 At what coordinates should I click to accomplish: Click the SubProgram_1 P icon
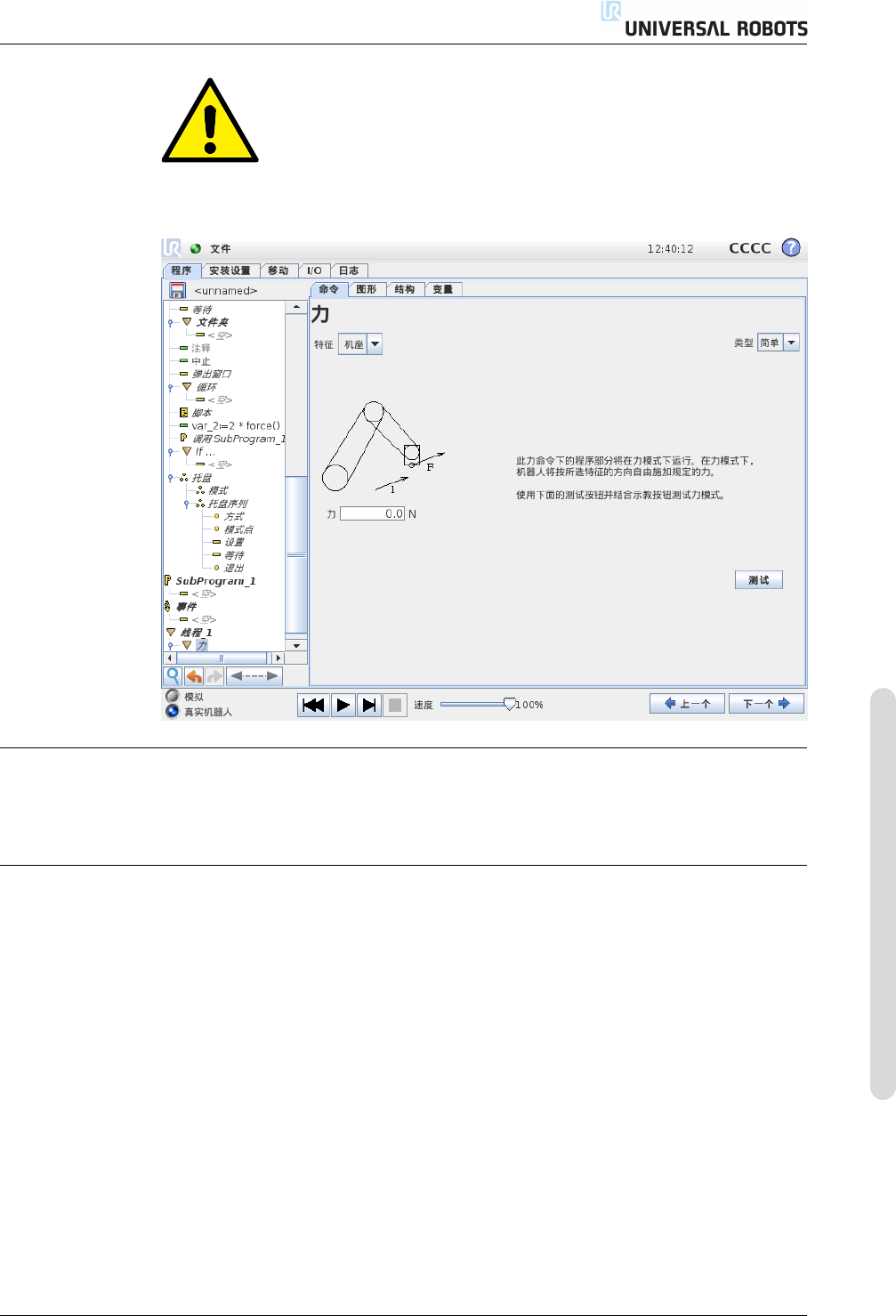click(167, 580)
